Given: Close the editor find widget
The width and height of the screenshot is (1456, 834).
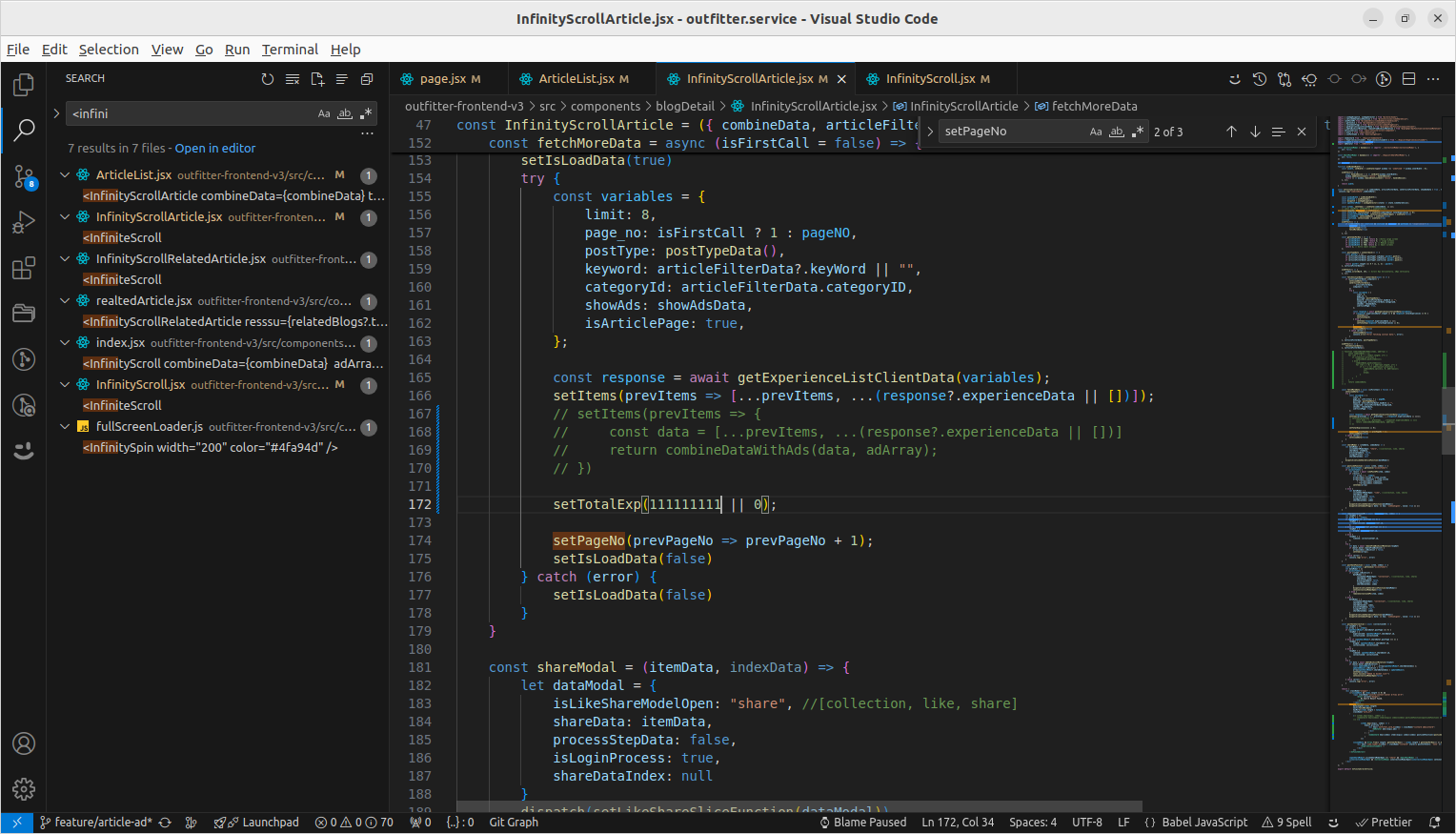Looking at the screenshot, I should 1302,132.
